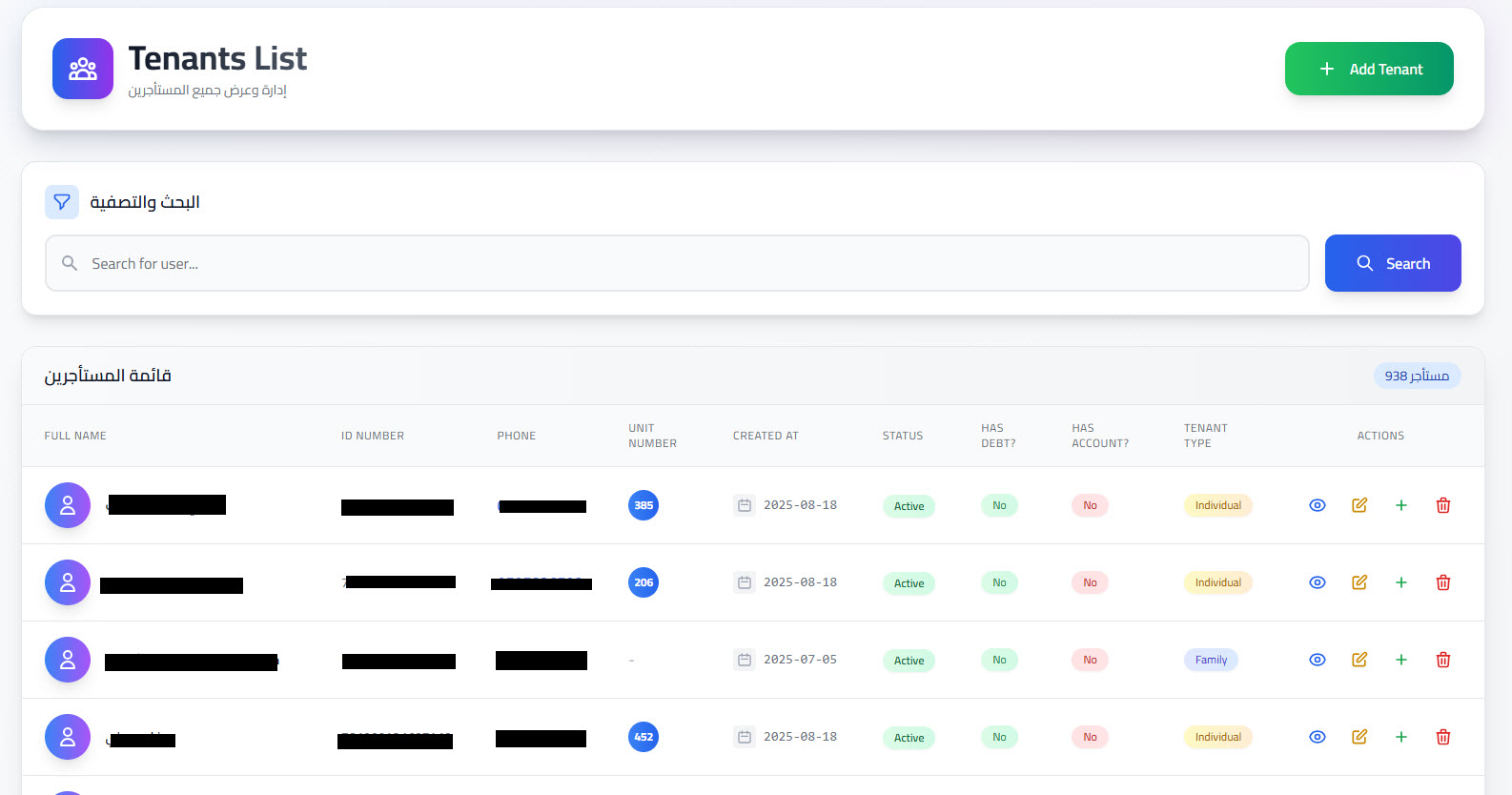
Task: Click the Family tenant type badge
Action: pyautogui.click(x=1211, y=660)
